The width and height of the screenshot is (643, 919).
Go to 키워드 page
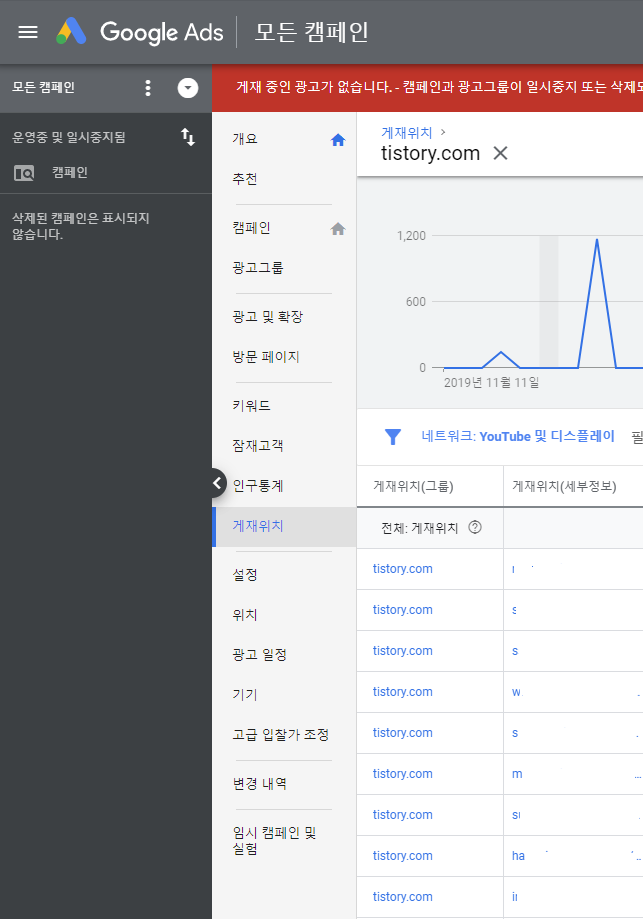tap(251, 406)
